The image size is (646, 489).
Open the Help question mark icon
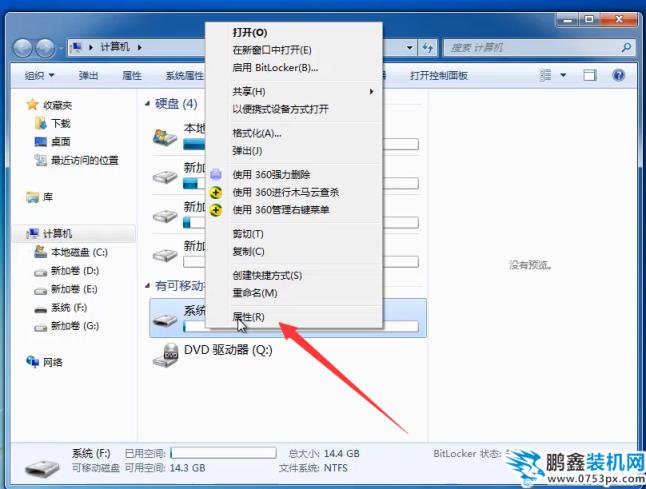(x=618, y=75)
